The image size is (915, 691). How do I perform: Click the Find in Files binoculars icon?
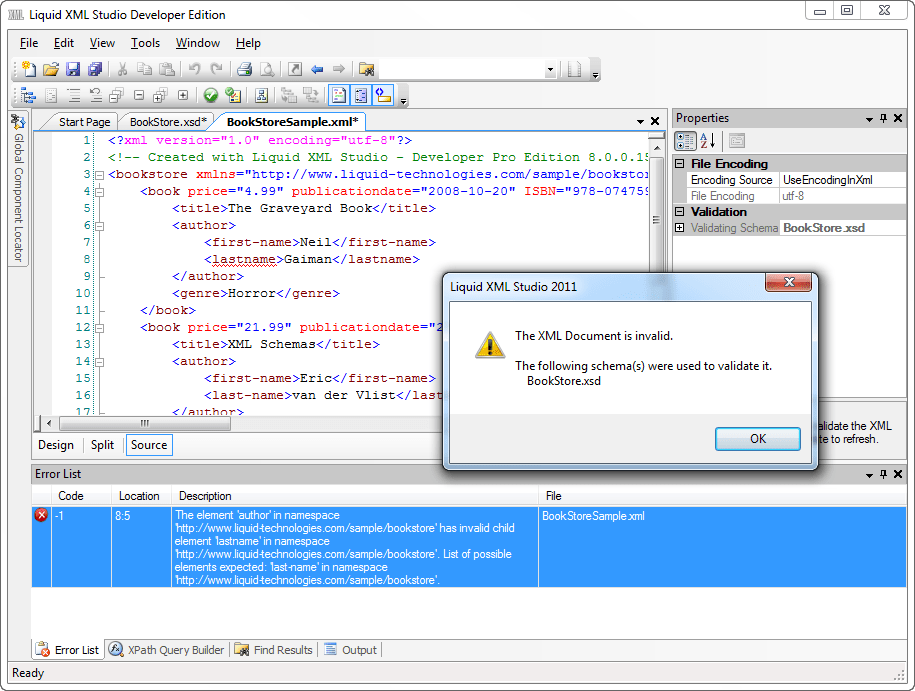(x=366, y=69)
